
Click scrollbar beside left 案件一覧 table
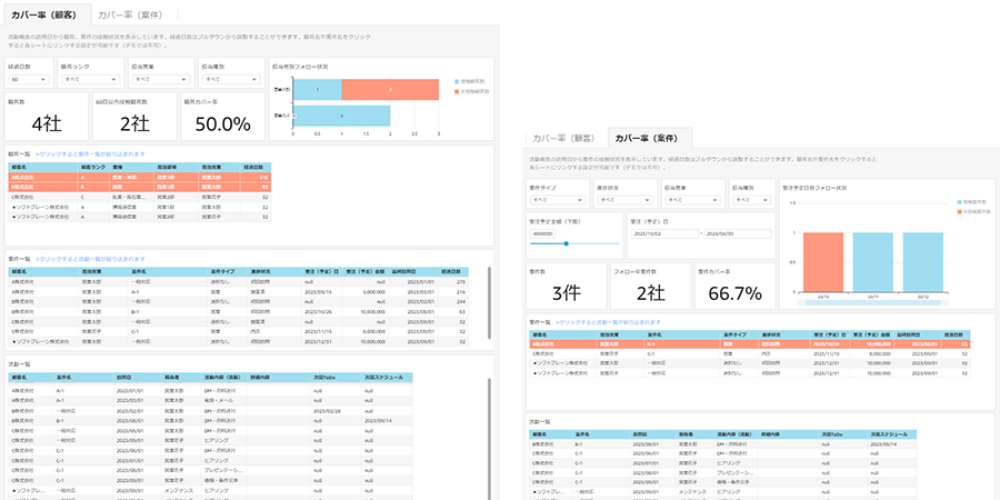(x=489, y=300)
